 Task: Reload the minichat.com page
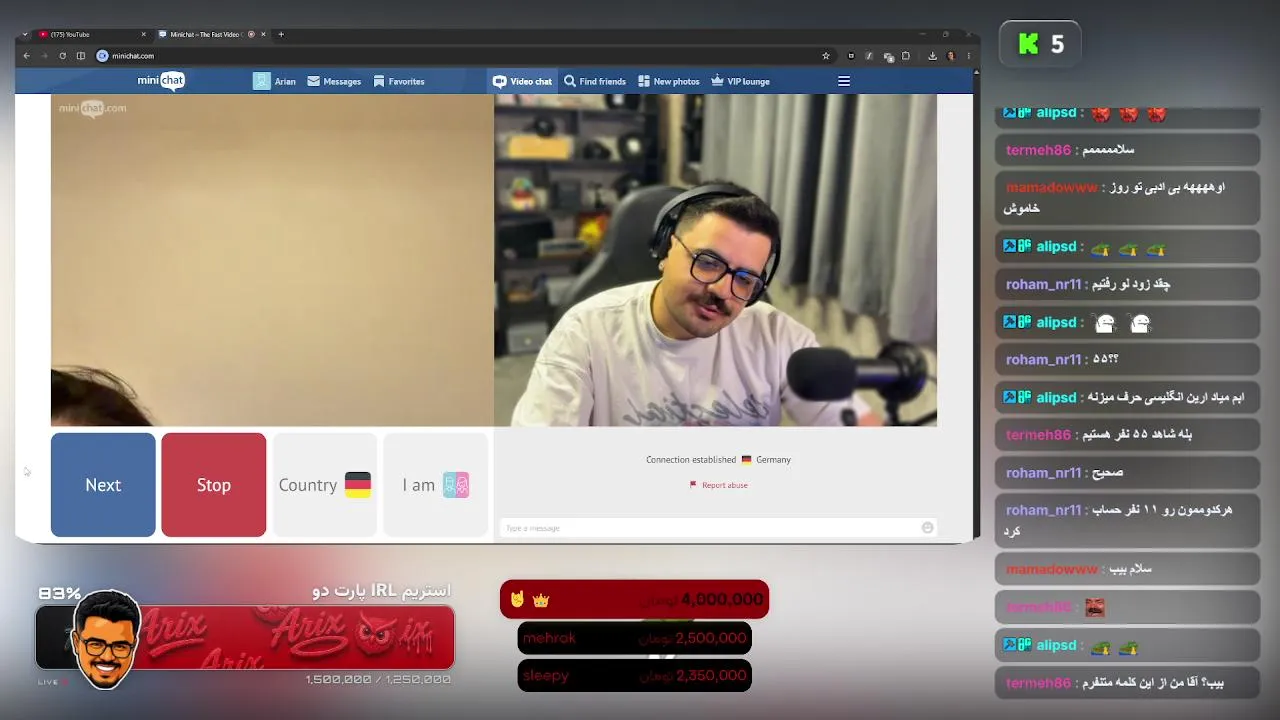click(x=62, y=56)
